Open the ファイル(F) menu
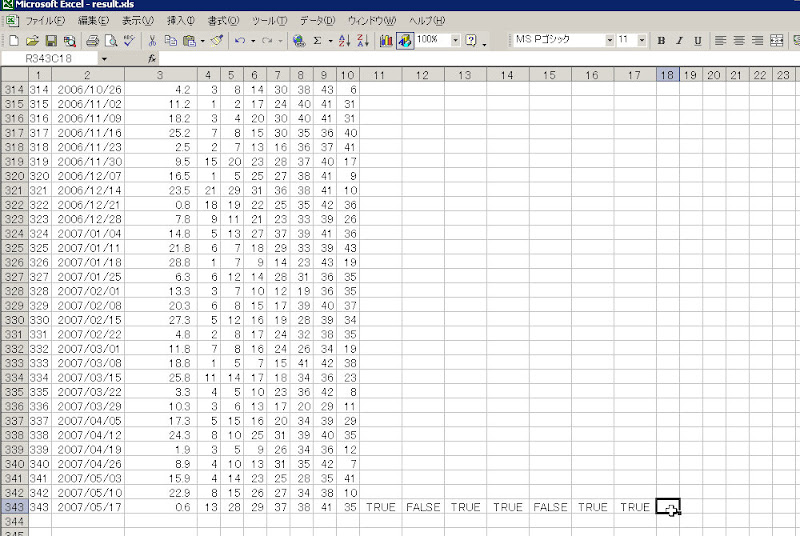This screenshot has height=536, width=800. click(x=45, y=21)
